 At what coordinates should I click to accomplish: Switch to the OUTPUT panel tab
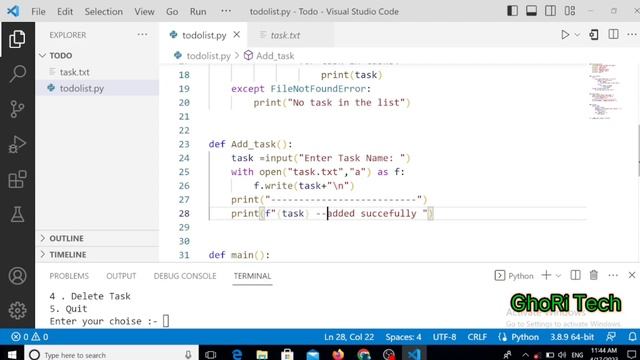121,276
